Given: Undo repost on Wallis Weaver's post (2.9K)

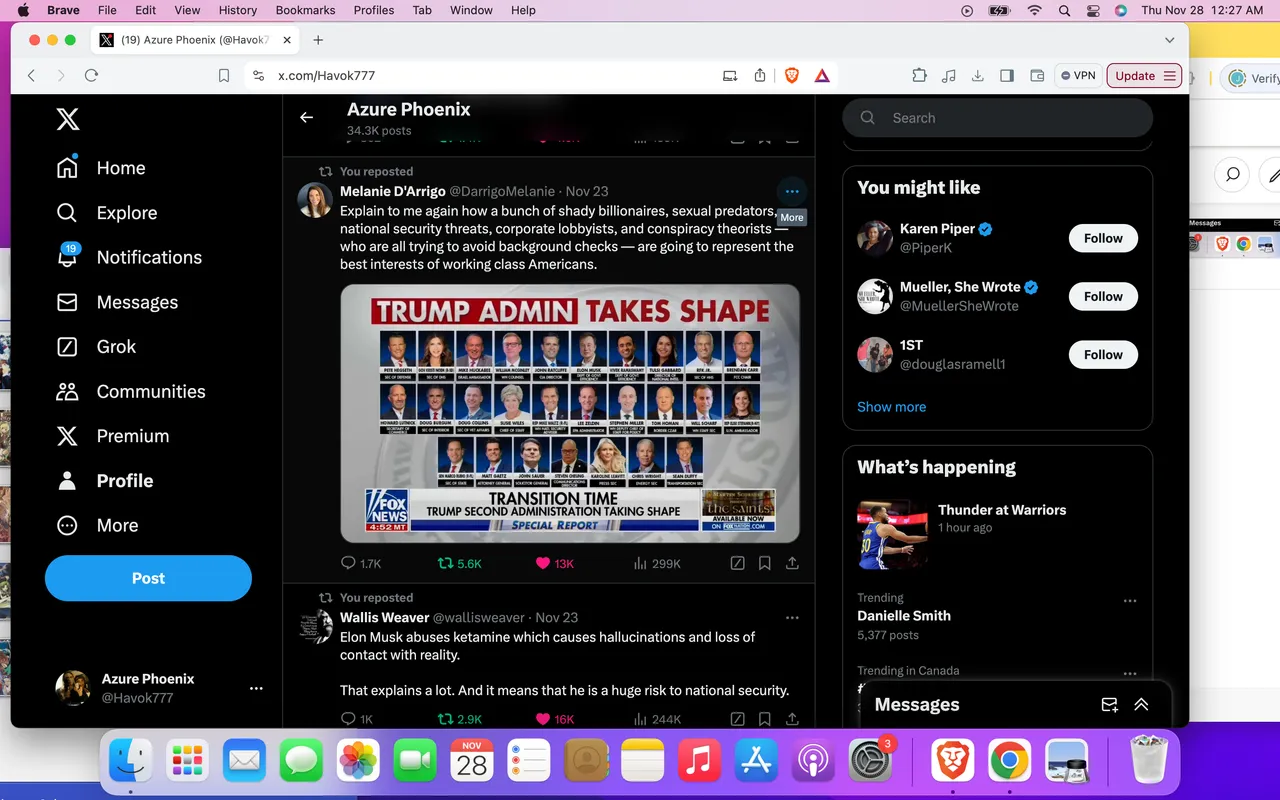Looking at the screenshot, I should point(460,719).
